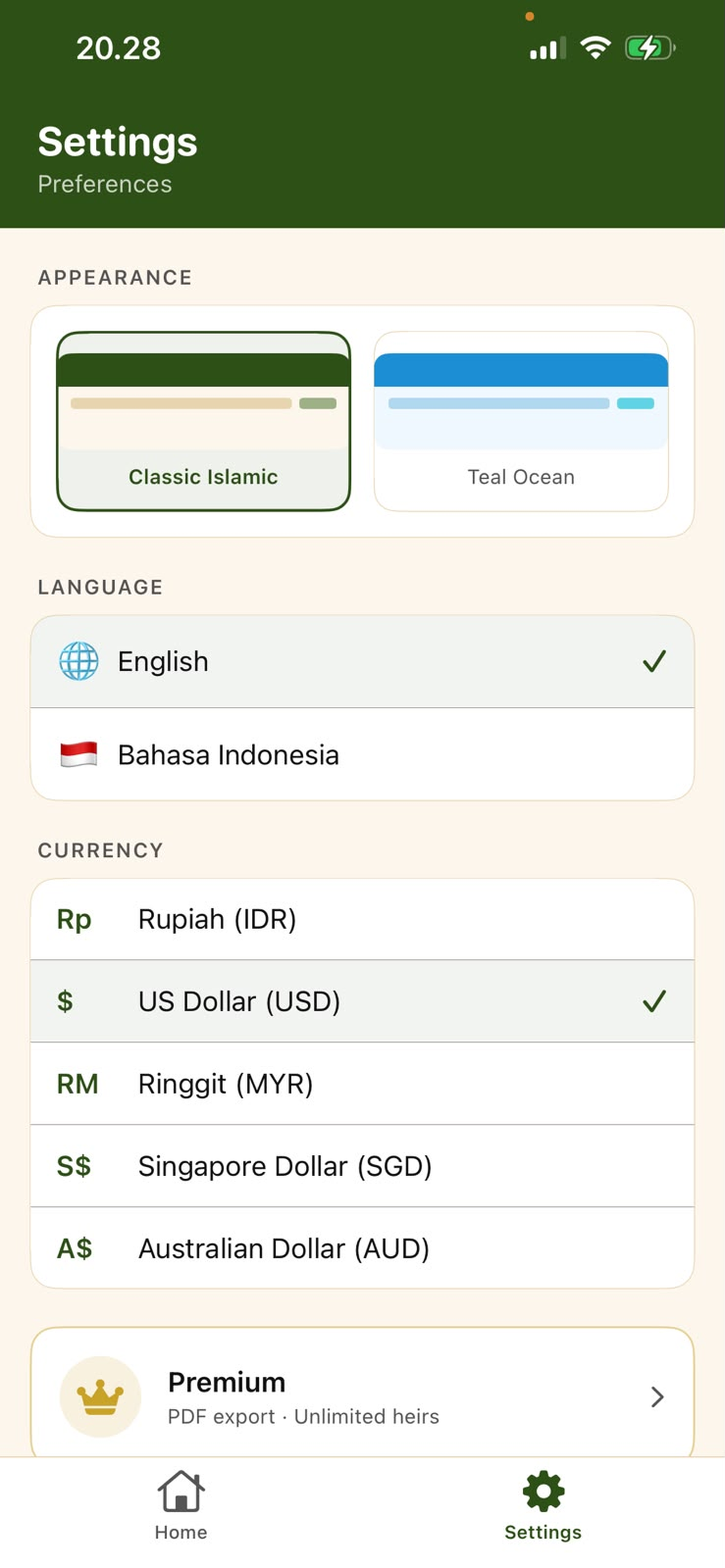
Task: Select Bahasa Indonesia language
Action: coord(362,754)
